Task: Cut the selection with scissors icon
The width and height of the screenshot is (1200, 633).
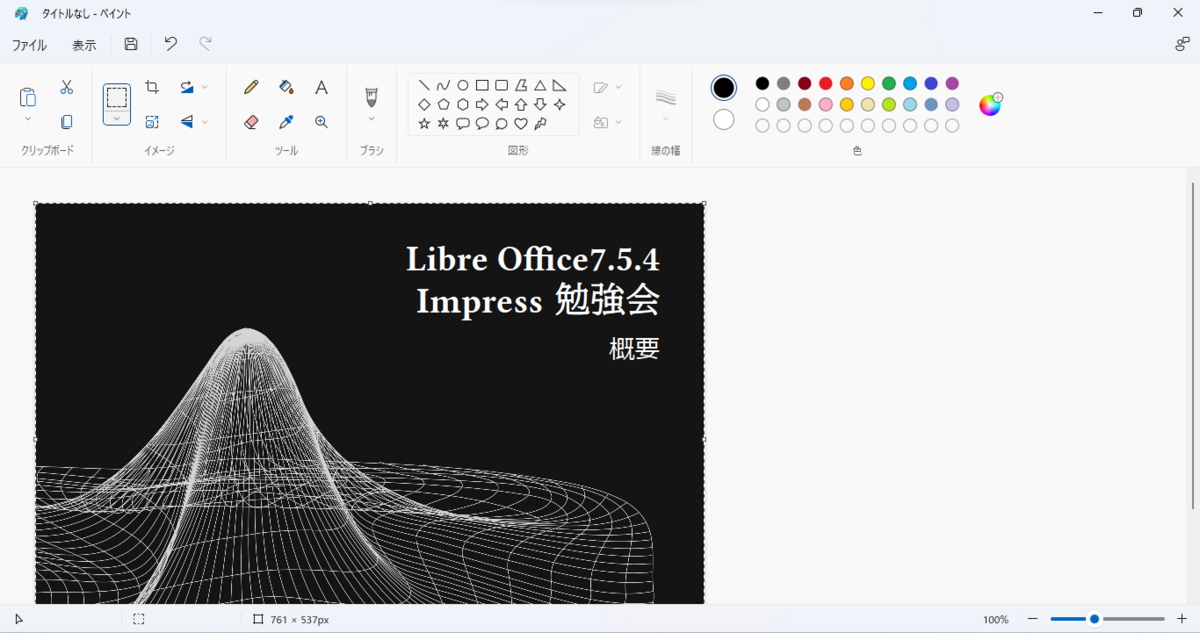Action: click(67, 87)
